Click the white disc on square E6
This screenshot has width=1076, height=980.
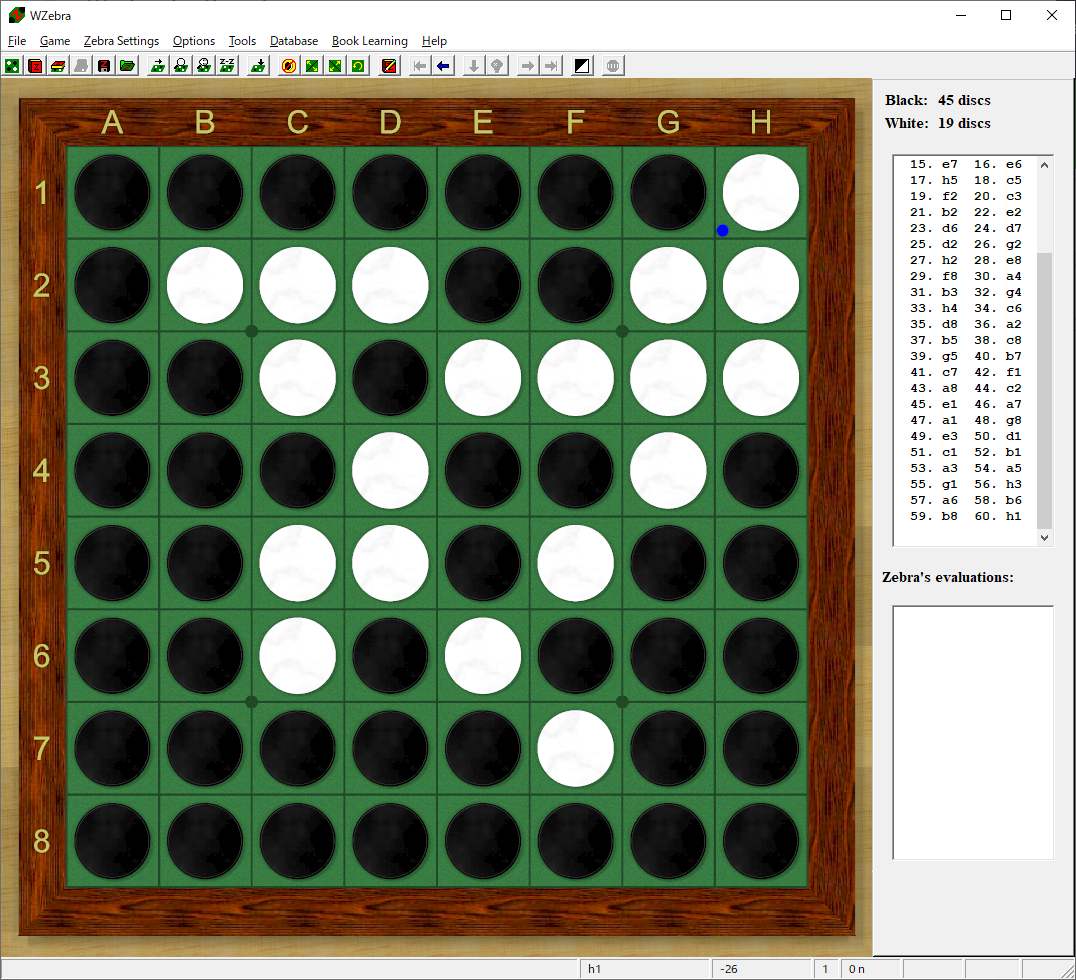[x=482, y=655]
